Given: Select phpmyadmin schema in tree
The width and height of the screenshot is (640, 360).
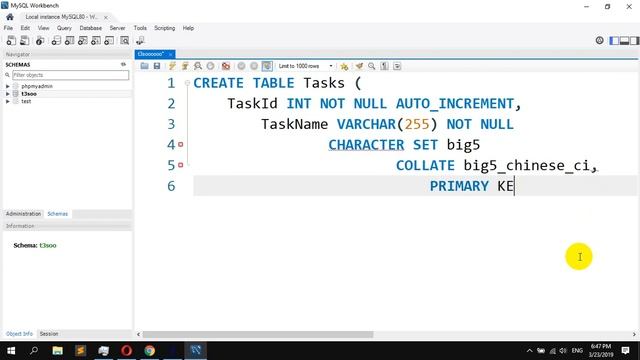Looking at the screenshot, I should tap(37, 86).
